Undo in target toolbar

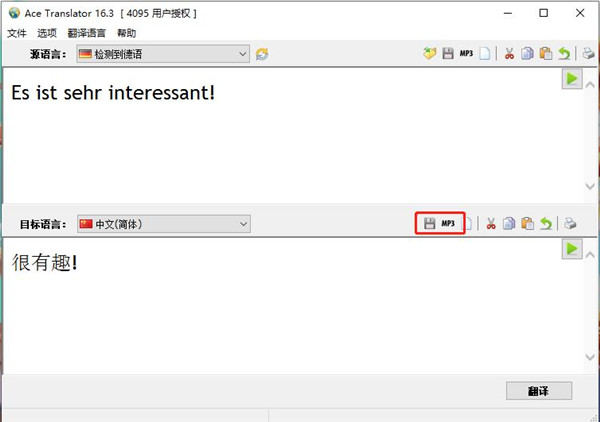[x=546, y=223]
